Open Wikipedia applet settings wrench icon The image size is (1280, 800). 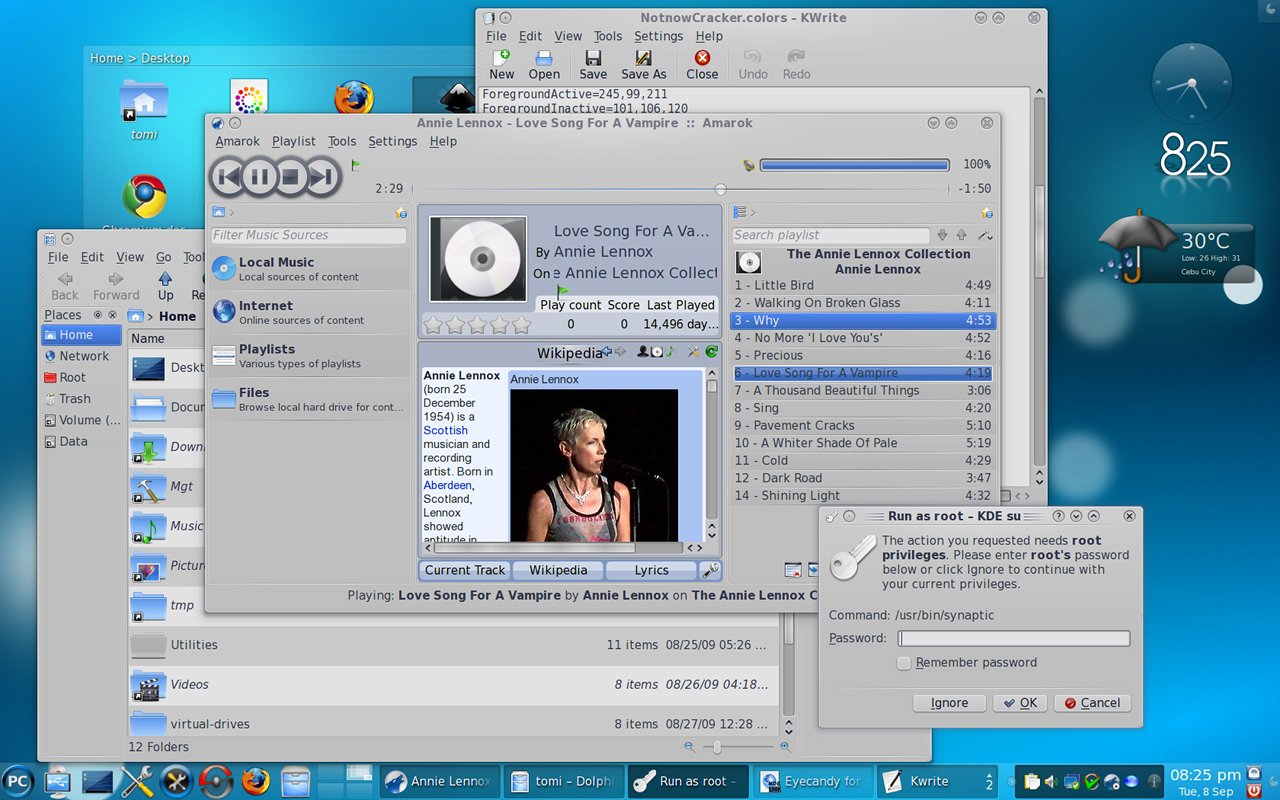(x=694, y=352)
